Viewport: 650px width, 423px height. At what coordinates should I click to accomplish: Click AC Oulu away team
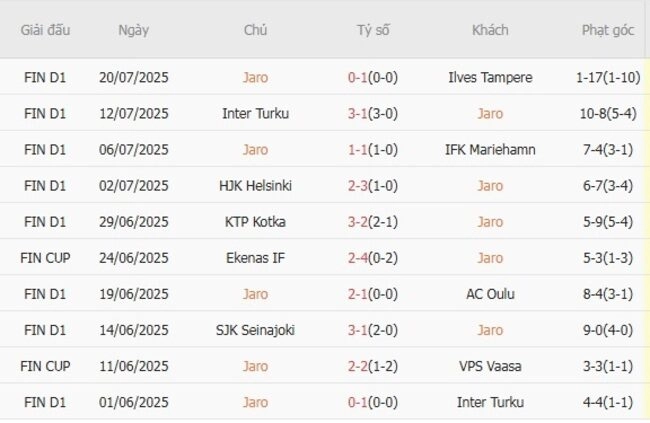pos(490,294)
